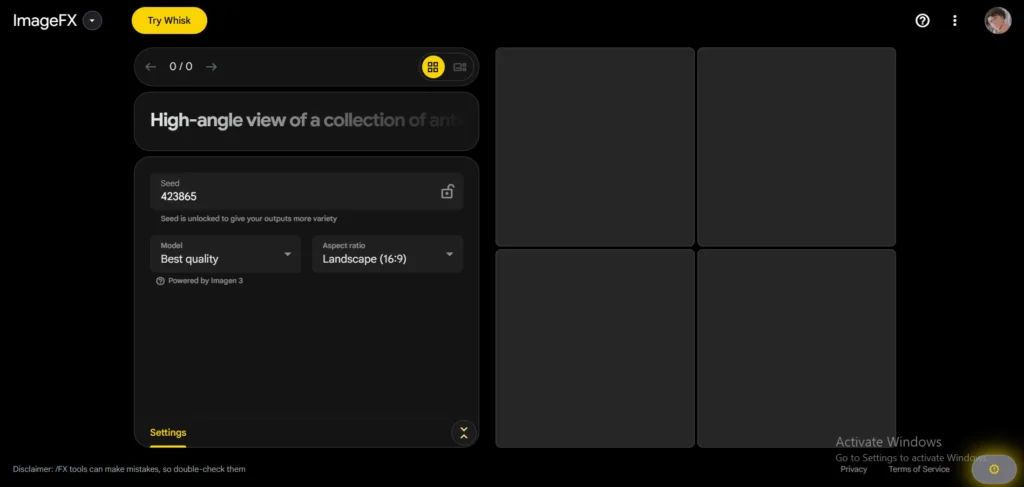The image size is (1024, 487).
Task: Click the seed unlocked hint text
Action: 249,219
